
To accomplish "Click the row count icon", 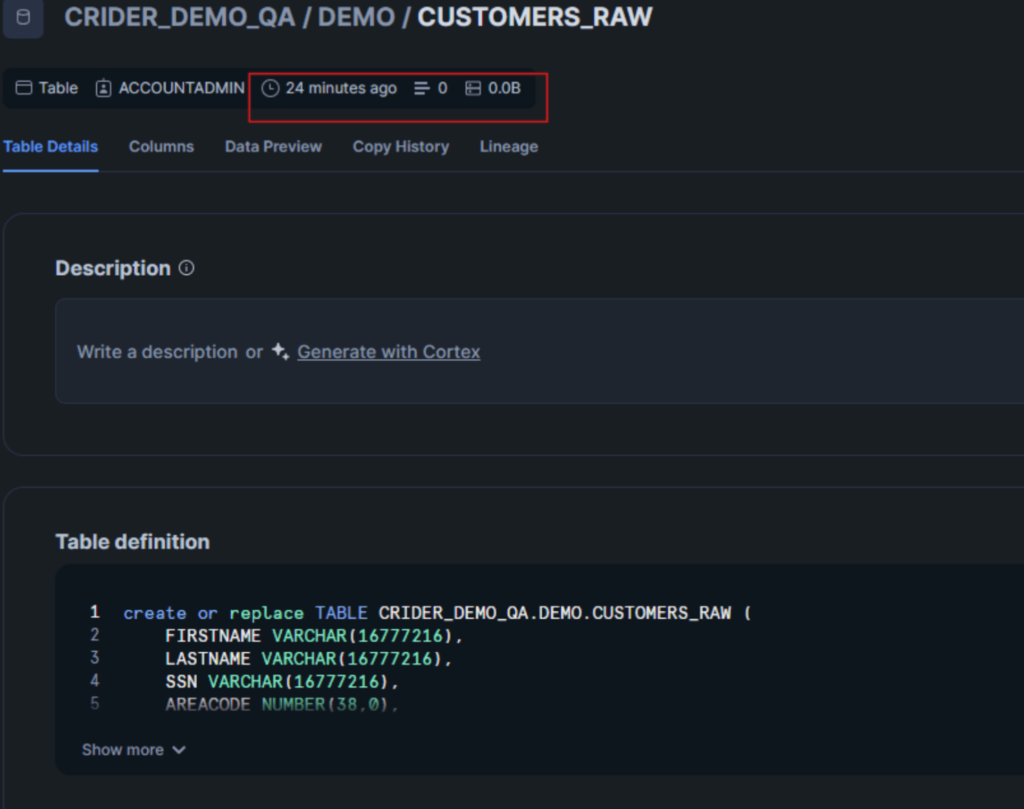I will (422, 88).
